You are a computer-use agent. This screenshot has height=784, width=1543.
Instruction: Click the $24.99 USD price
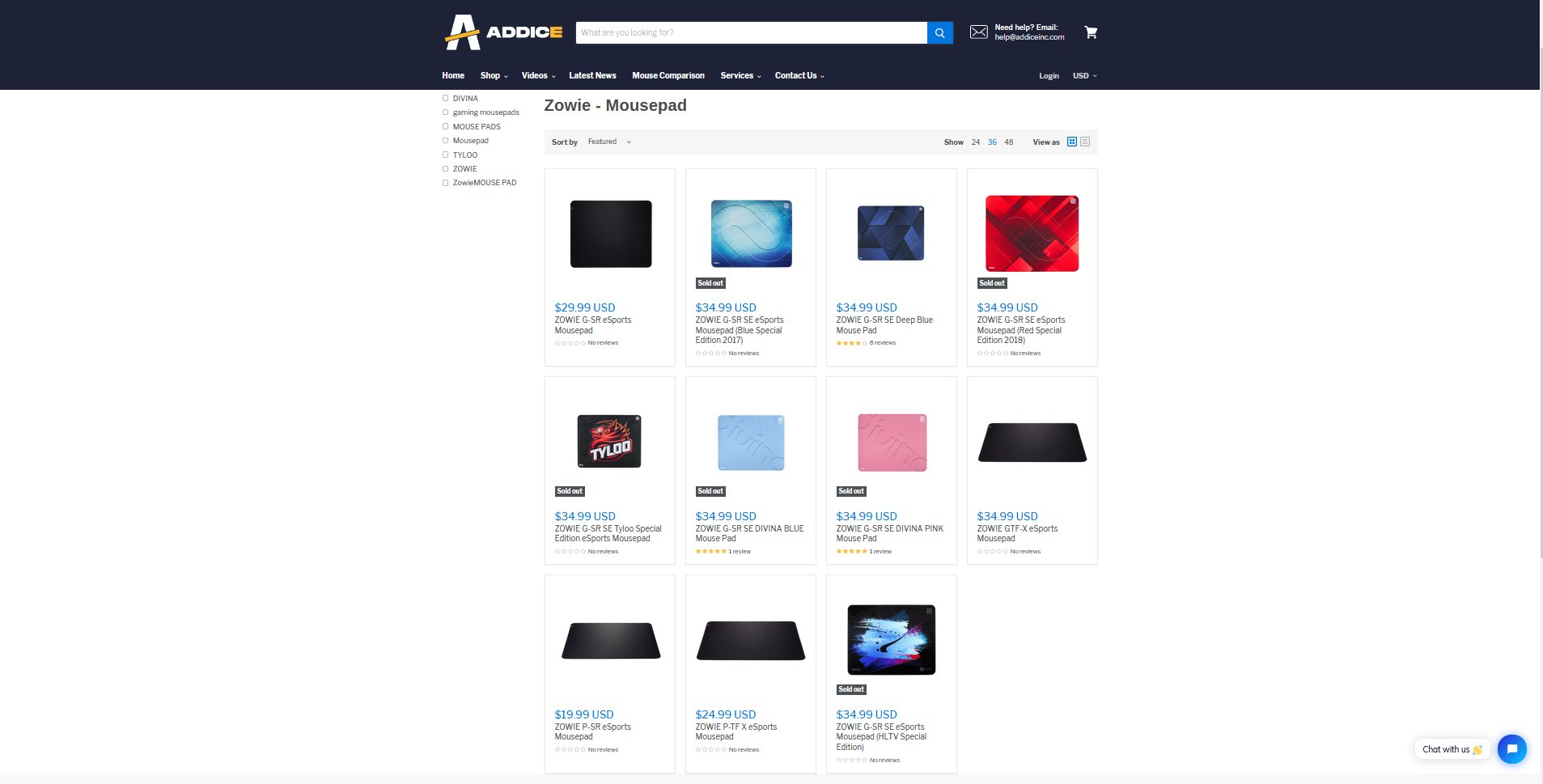click(x=726, y=714)
